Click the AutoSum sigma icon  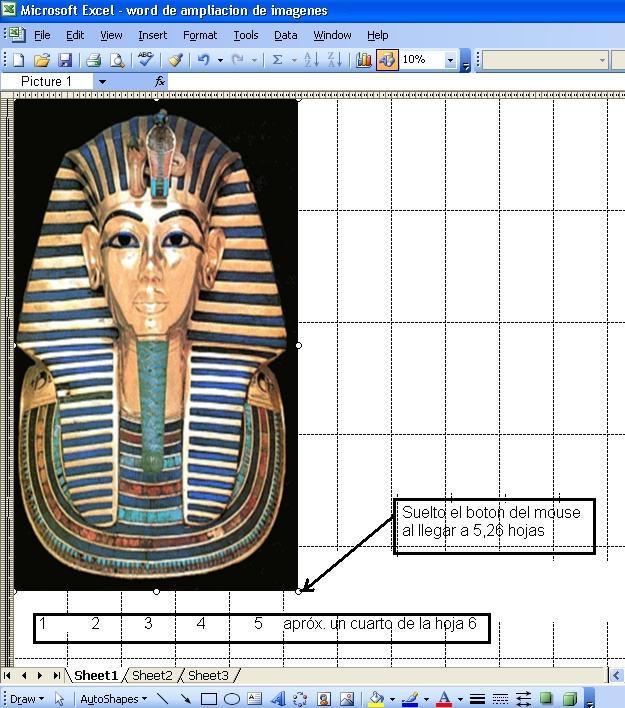click(x=278, y=60)
